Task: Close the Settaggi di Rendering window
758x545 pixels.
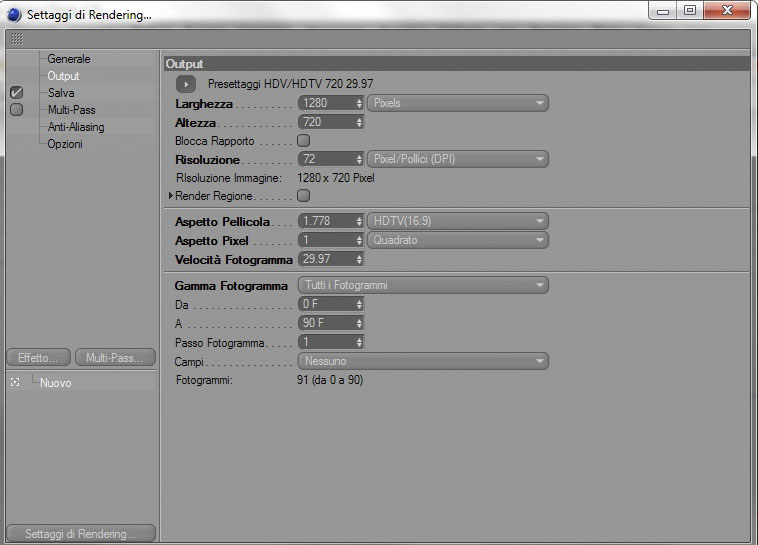Action: click(727, 11)
